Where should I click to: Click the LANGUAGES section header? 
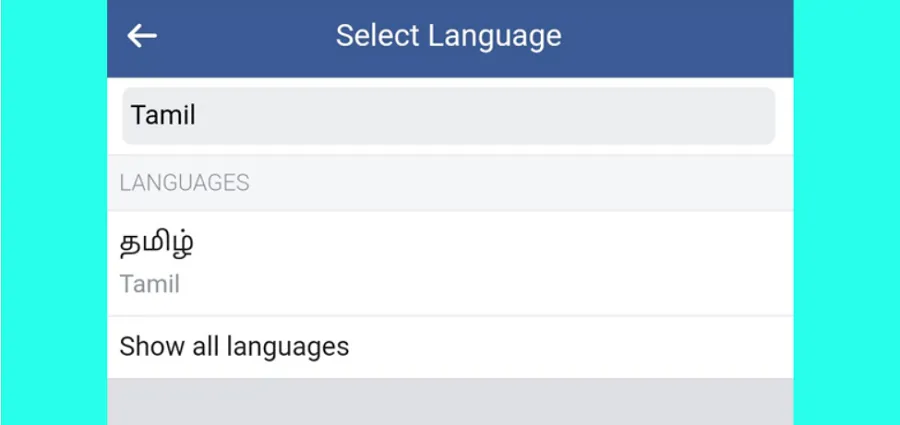(184, 183)
